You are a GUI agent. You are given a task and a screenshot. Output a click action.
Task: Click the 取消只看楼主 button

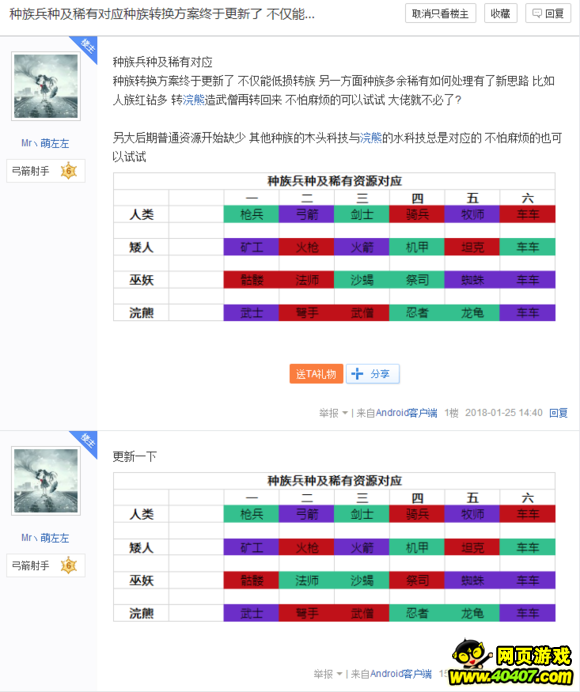click(x=440, y=14)
